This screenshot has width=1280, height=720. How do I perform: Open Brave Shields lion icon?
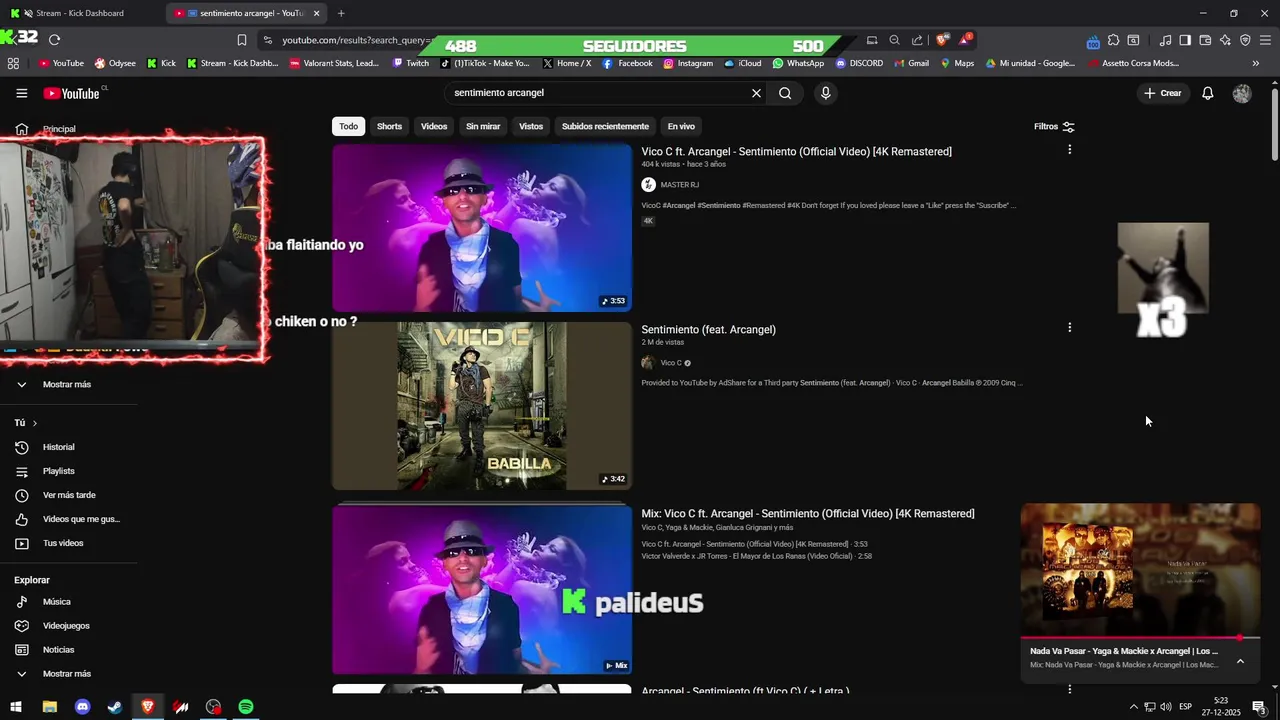click(x=942, y=40)
